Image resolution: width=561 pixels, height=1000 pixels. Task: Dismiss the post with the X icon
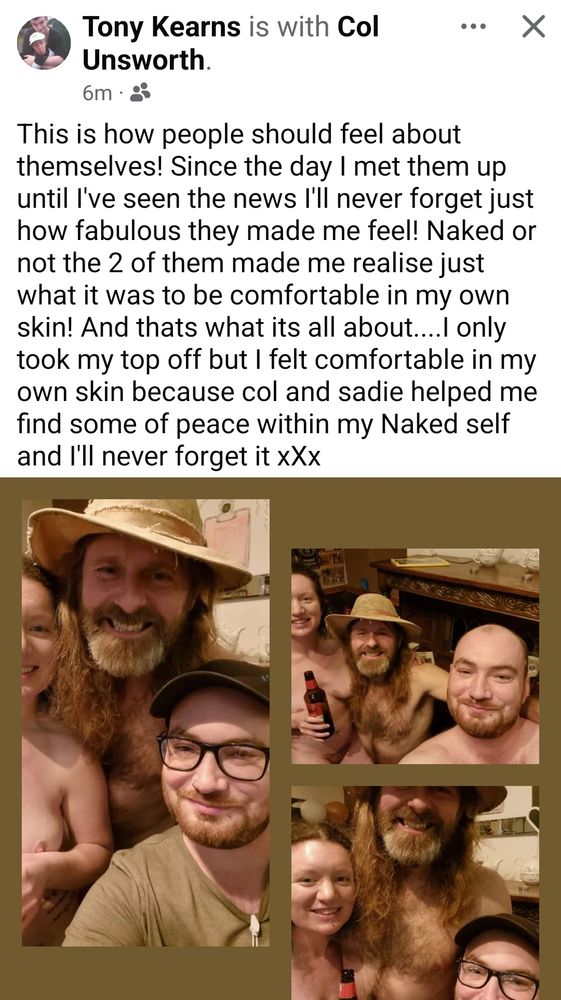pos(534,27)
